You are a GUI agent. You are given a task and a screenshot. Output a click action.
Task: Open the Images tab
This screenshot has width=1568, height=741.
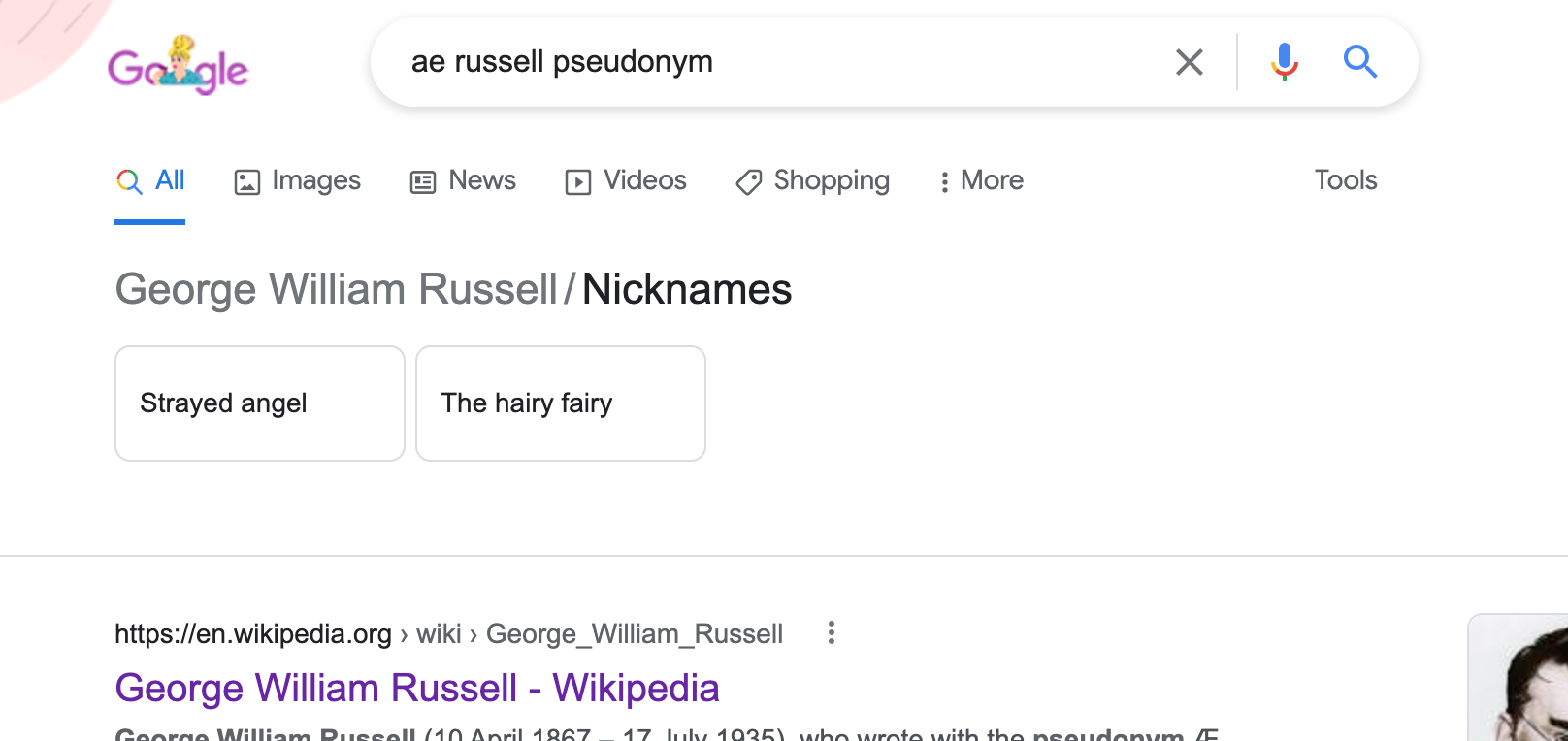(x=297, y=180)
